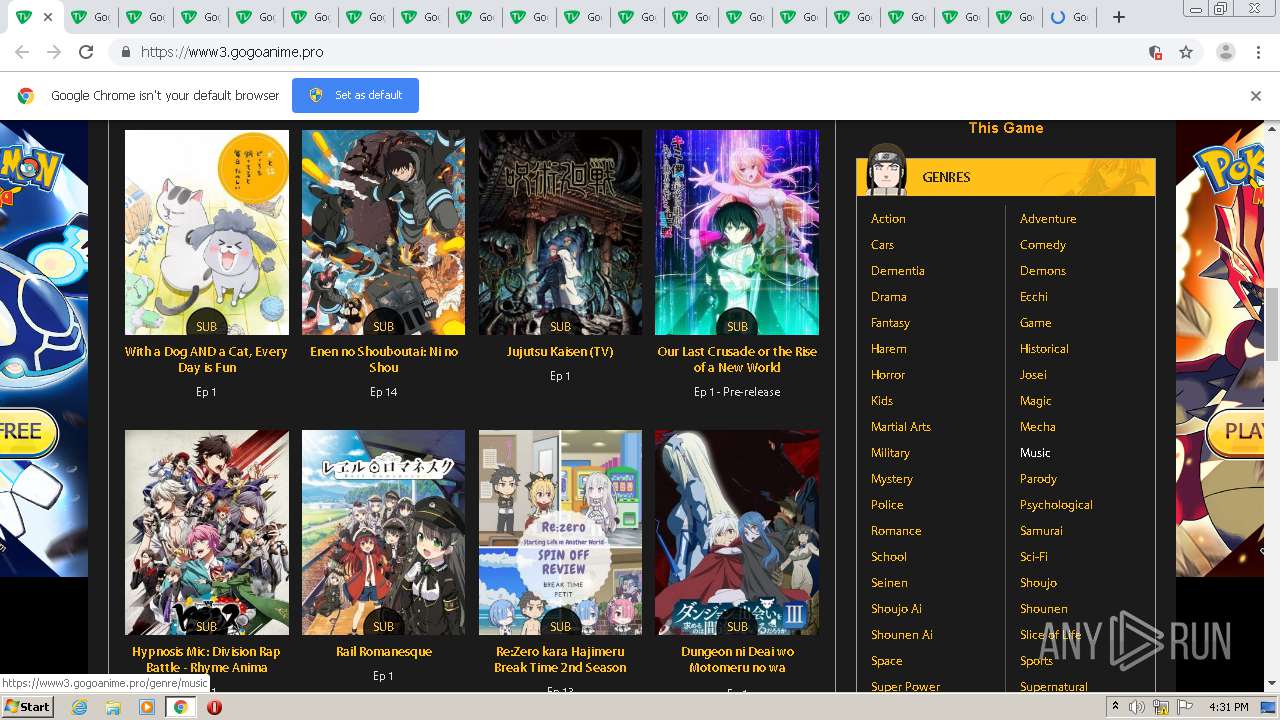Select the Sci-Fi genre
Image resolution: width=1280 pixels, height=720 pixels.
point(1034,557)
